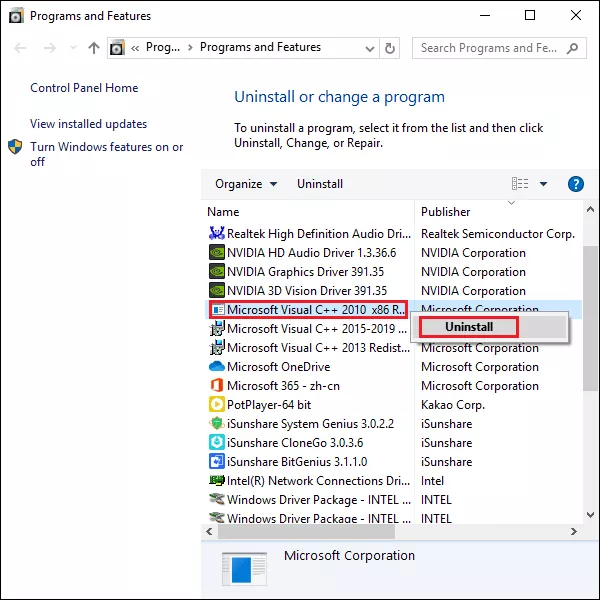Select Microsoft Visual C++ 2013 Redist... row text
600x600 pixels.
tap(318, 347)
